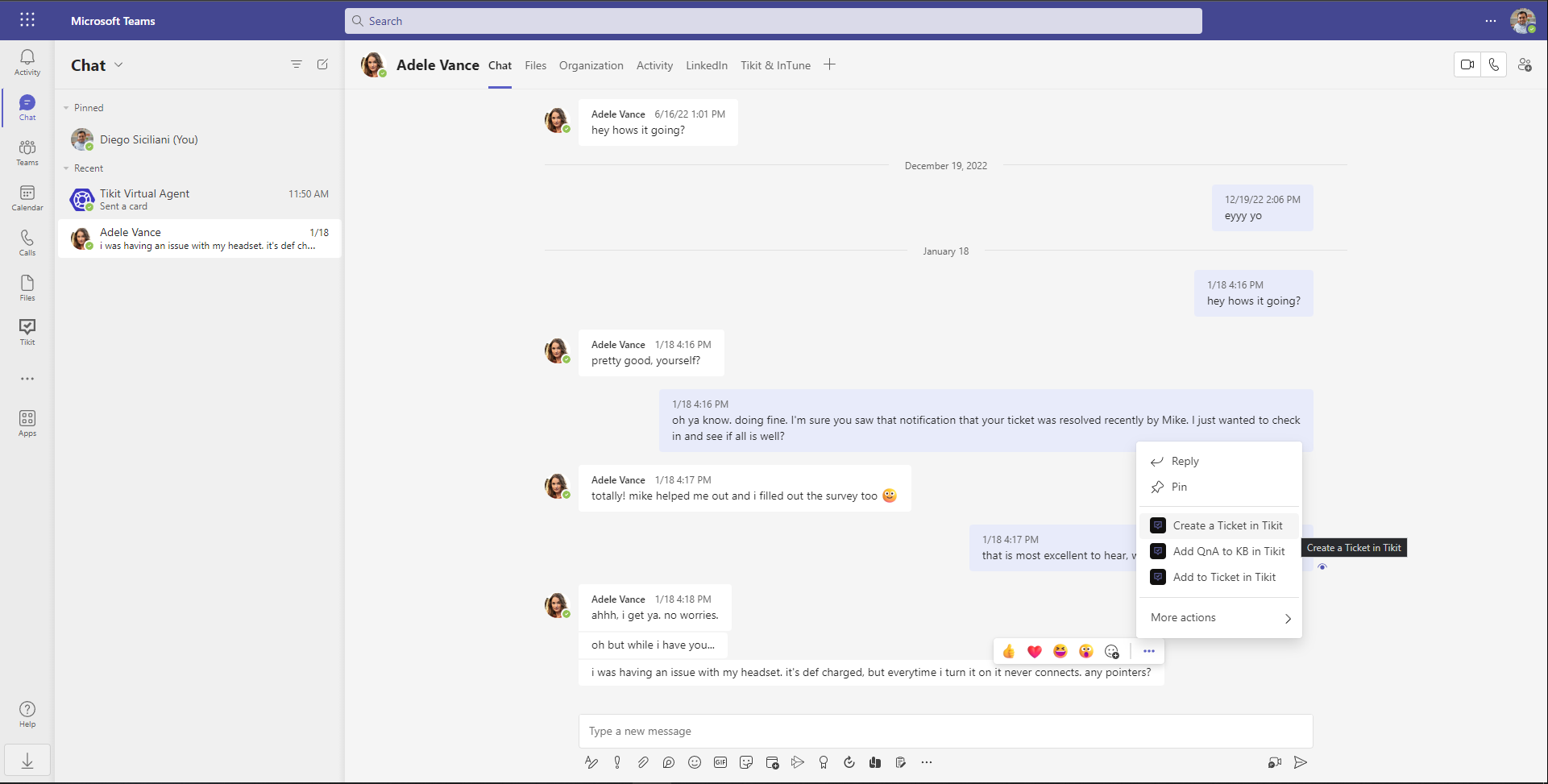Open Calendar from the left sidebar
This screenshot has width=1548, height=784.
27,197
